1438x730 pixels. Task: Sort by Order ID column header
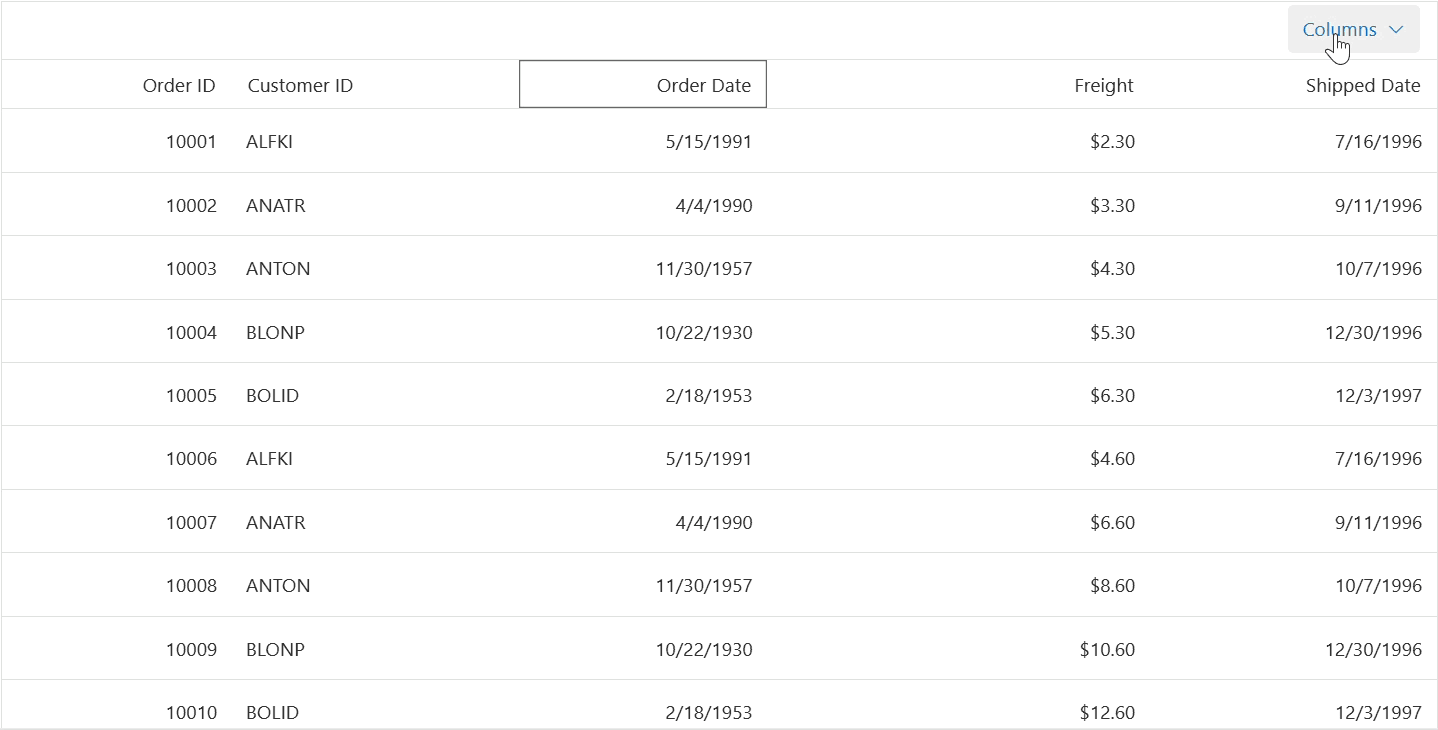pos(179,85)
